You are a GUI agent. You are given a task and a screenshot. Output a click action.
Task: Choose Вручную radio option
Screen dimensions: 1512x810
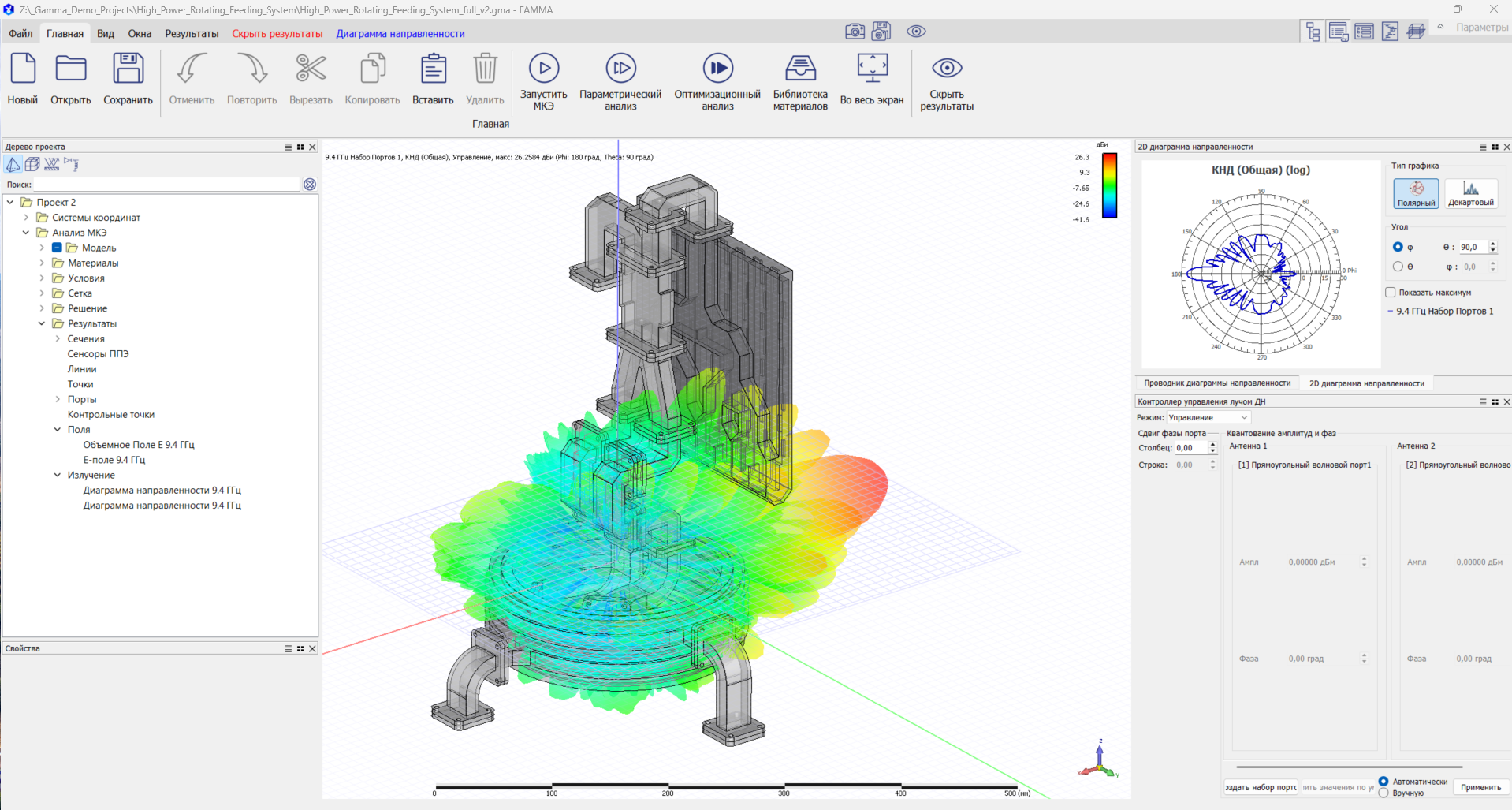[1384, 793]
